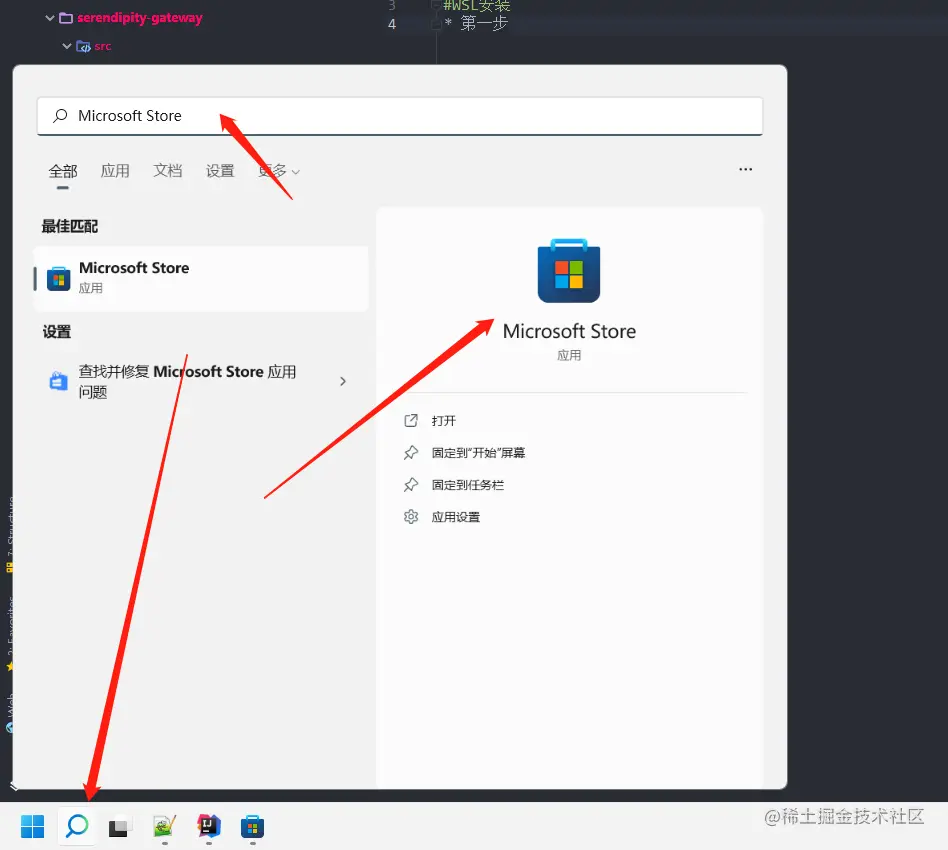Screen dimensions: 948x850
Task: Click the 最佳匹配 section heading
Action: 70,227
